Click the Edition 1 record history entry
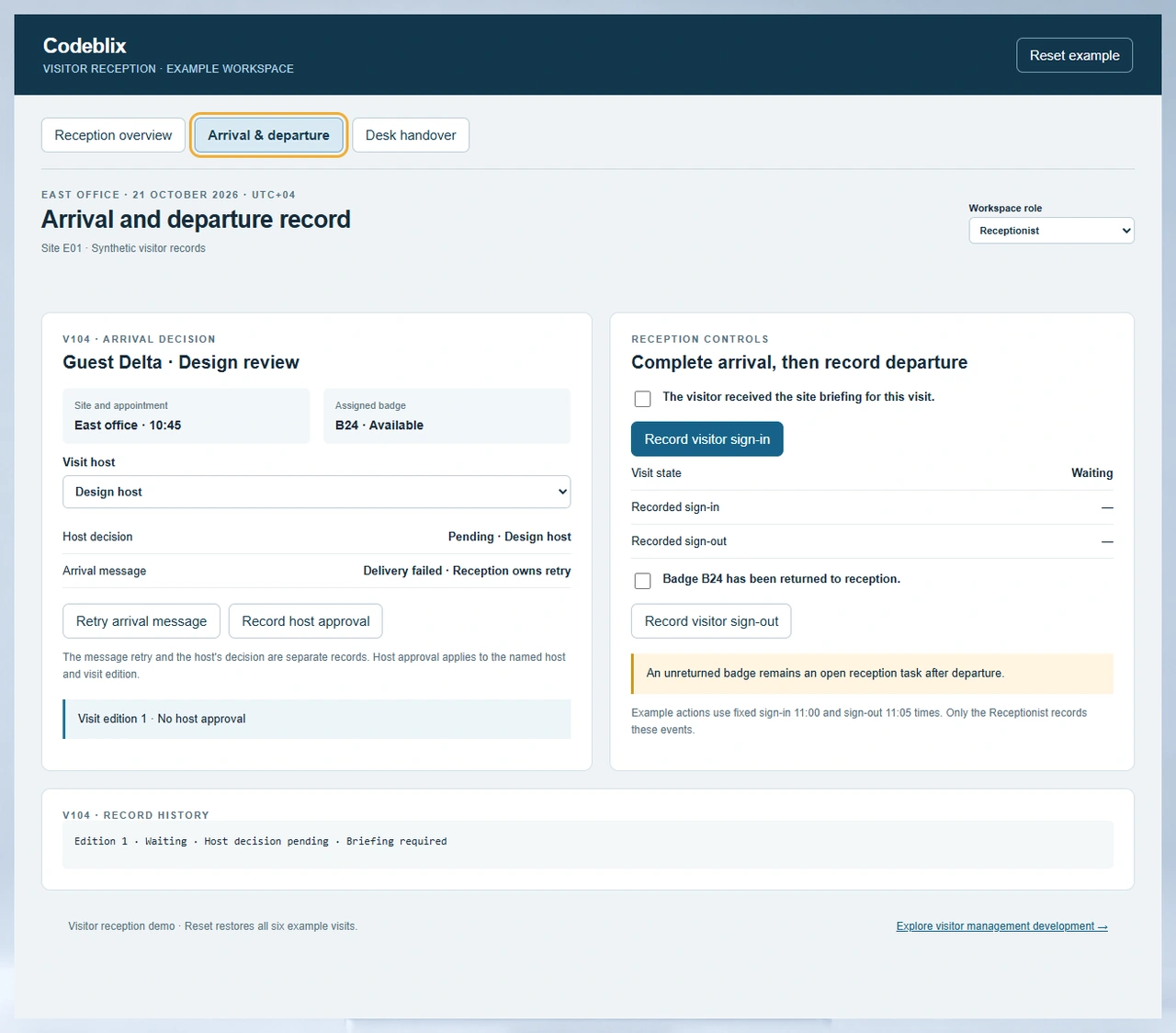 click(261, 841)
